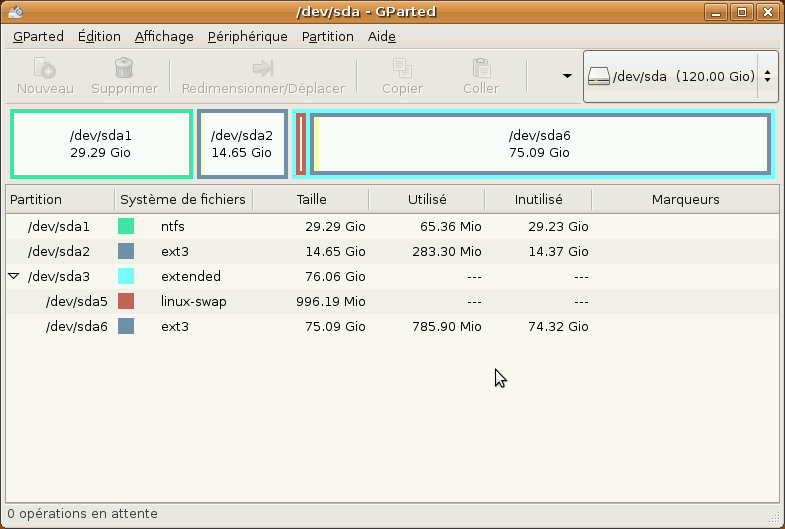The height and width of the screenshot is (529, 785).
Task: Click the Nouveau toolbar icon
Action: (x=44, y=68)
